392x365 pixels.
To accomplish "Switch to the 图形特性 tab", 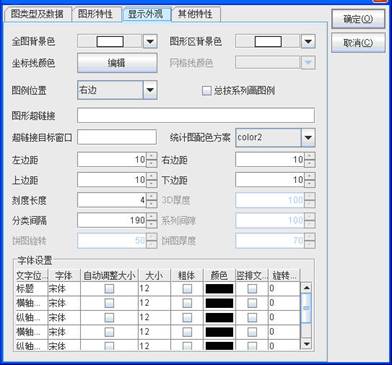I will (x=95, y=14).
